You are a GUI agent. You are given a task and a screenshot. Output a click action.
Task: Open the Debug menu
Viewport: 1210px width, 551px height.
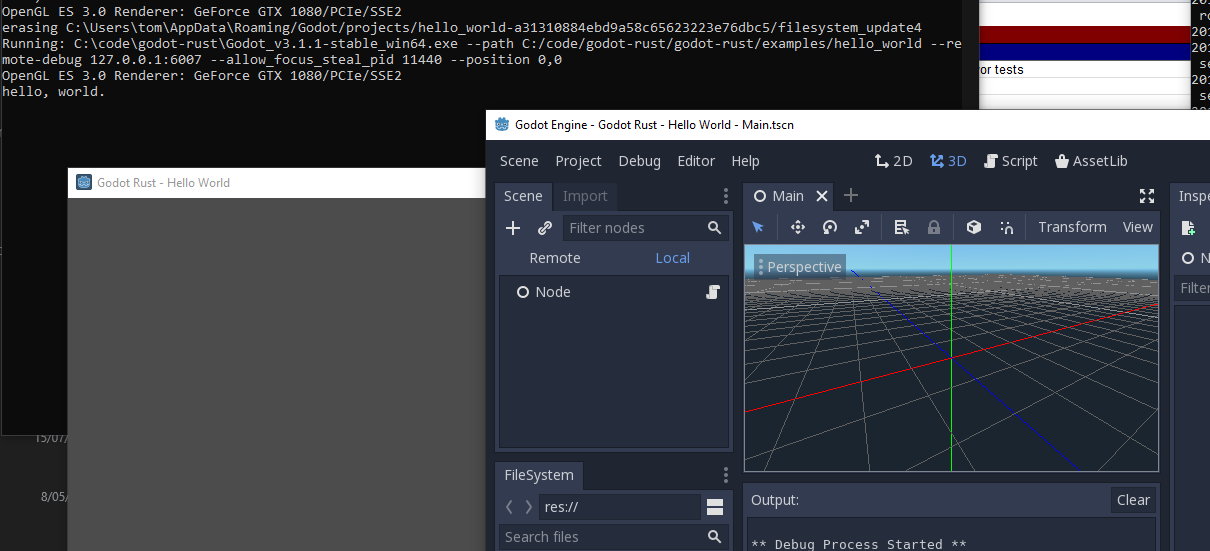coord(640,161)
